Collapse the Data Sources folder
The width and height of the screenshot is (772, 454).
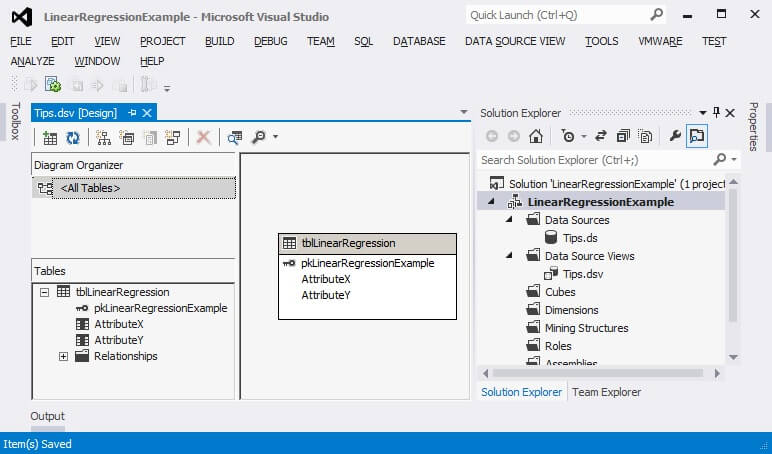[x=508, y=220]
